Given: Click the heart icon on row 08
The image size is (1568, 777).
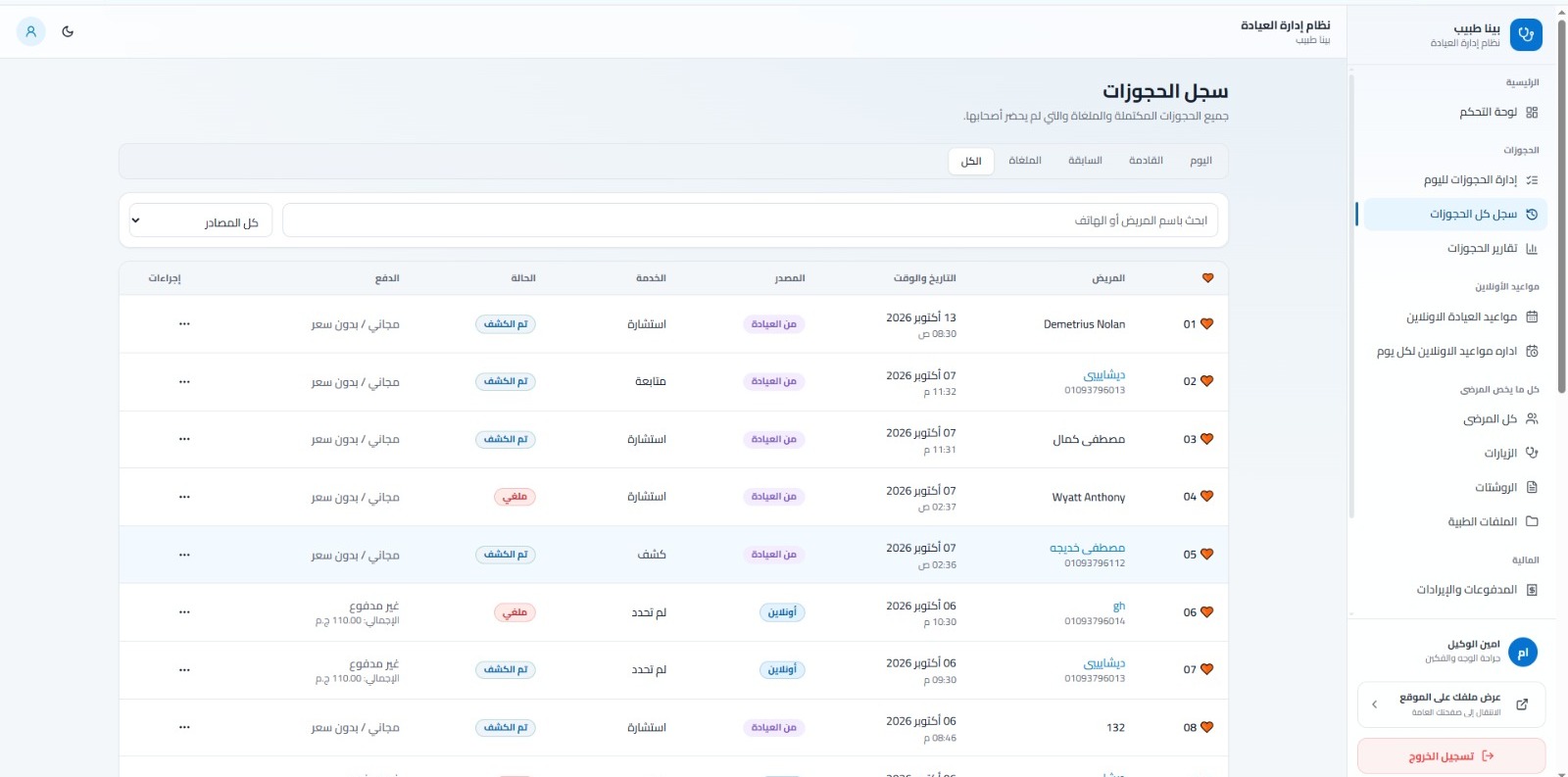Looking at the screenshot, I should click(x=1207, y=728).
